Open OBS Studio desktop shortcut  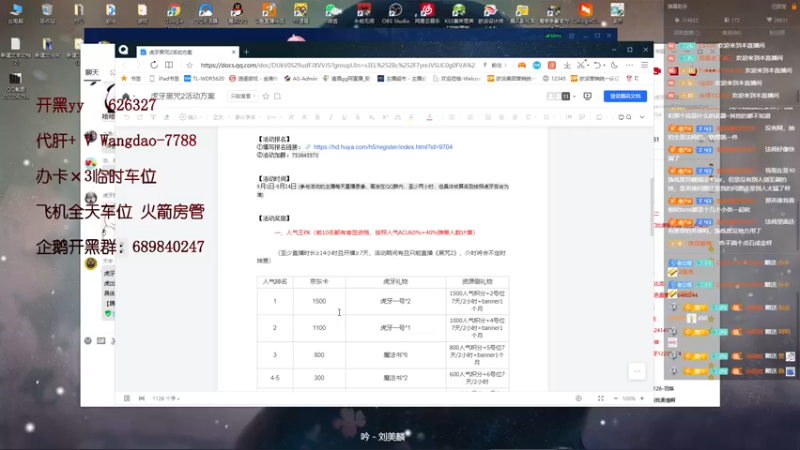pyautogui.click(x=395, y=13)
